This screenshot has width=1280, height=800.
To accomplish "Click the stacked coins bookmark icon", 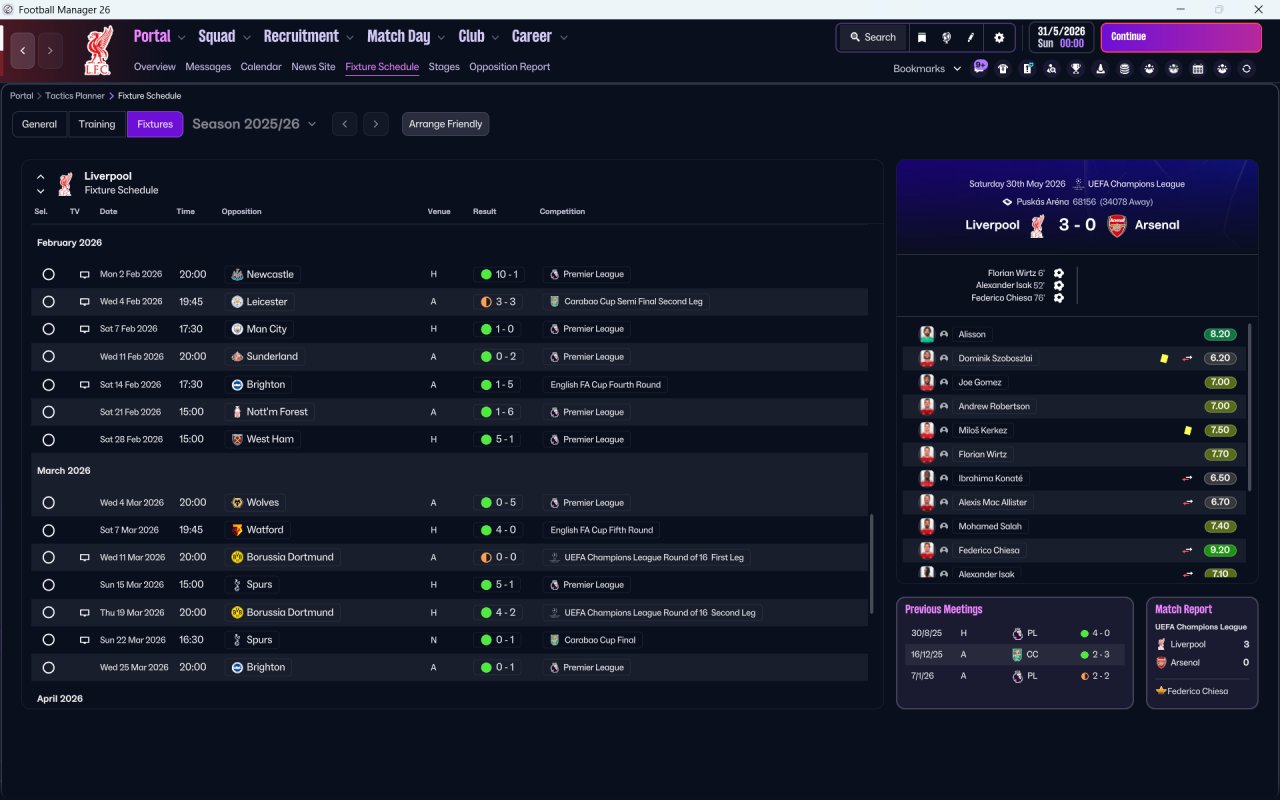I will (1125, 69).
